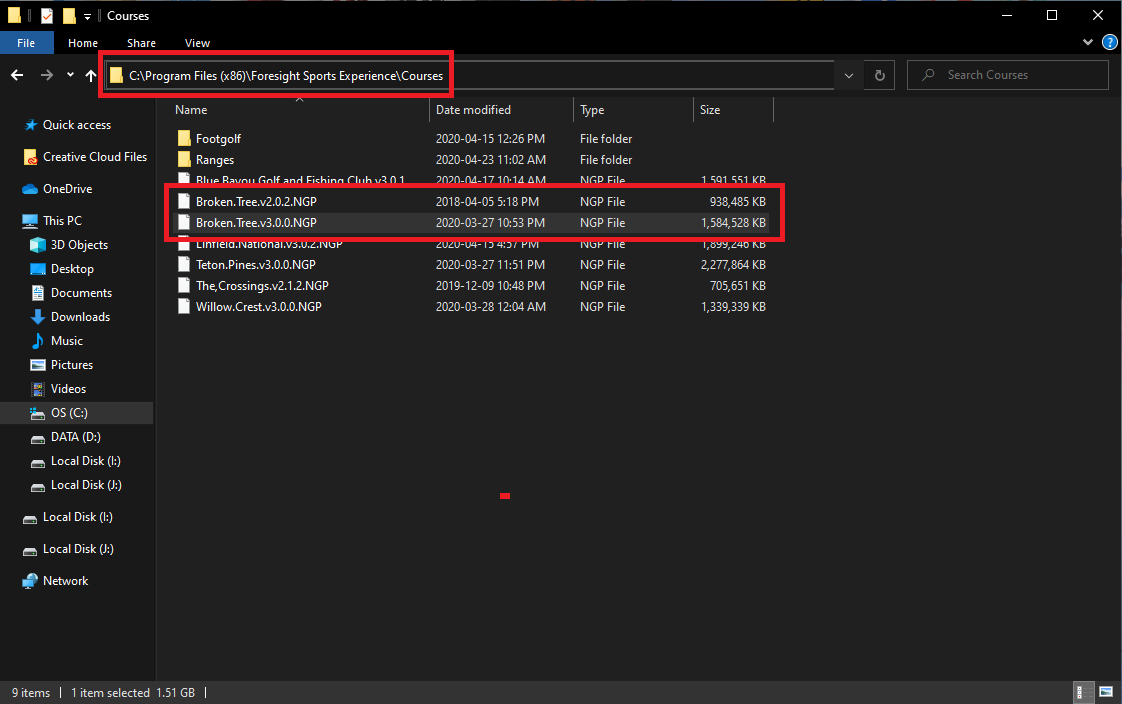Open the Share ribbon tab
The height and width of the screenshot is (704, 1122).
[x=142, y=43]
